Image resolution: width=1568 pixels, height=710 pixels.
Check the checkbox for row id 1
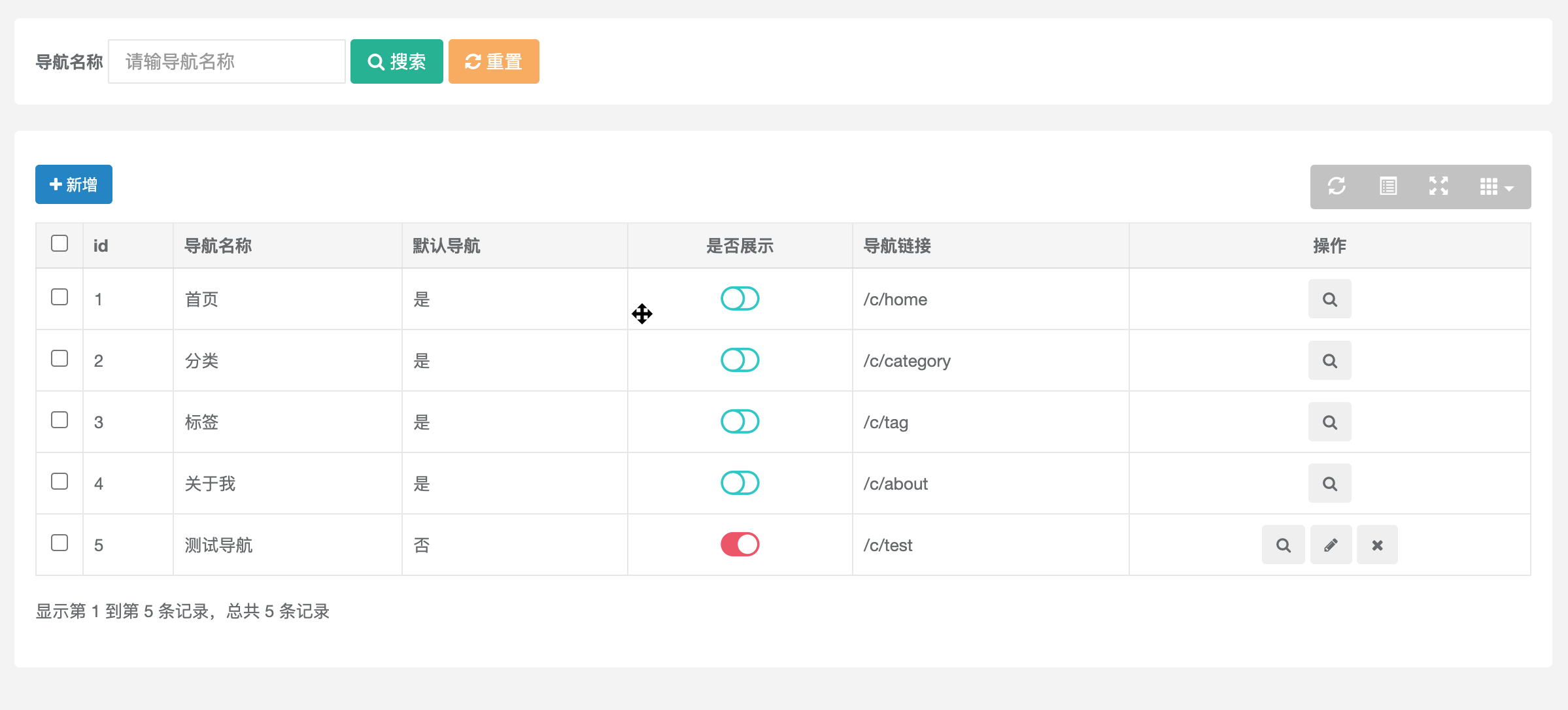click(x=60, y=297)
